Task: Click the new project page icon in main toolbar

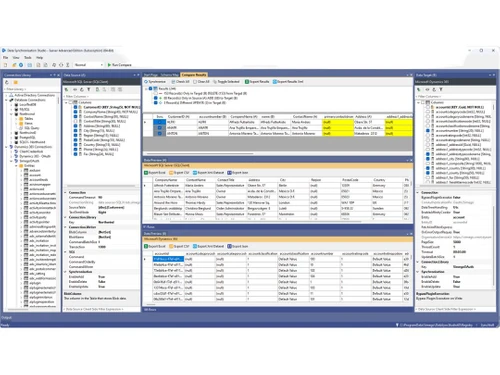Action: pos(5,65)
